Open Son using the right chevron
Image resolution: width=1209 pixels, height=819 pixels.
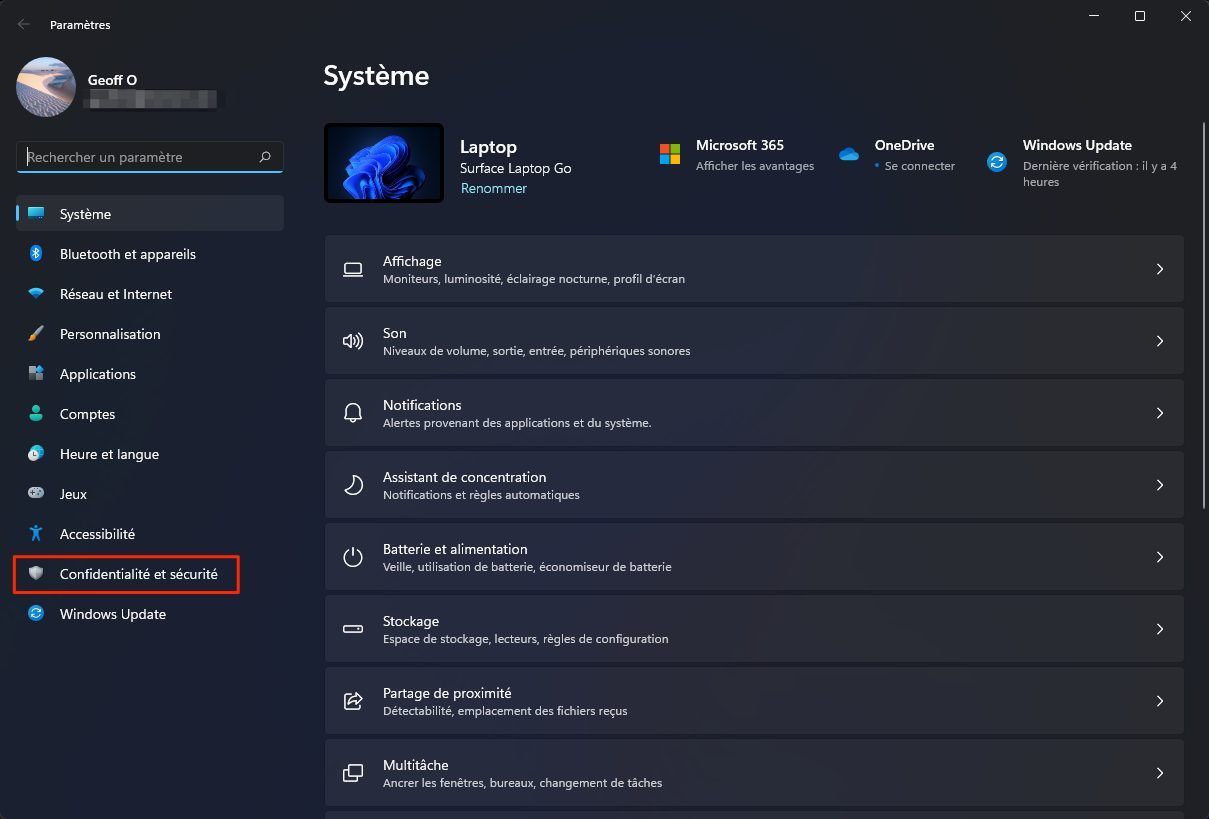point(1160,341)
